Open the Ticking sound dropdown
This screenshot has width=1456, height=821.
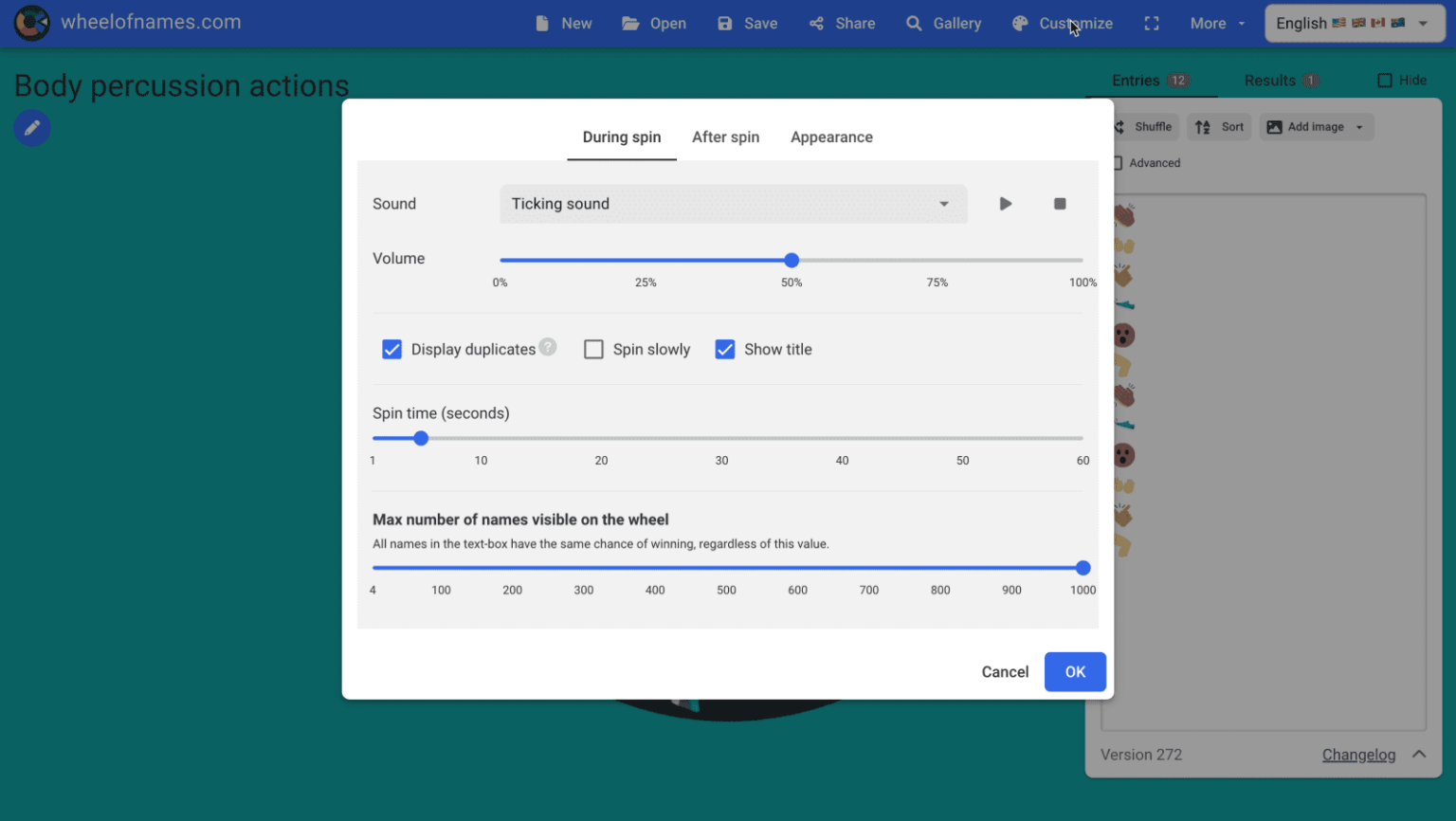coord(732,204)
